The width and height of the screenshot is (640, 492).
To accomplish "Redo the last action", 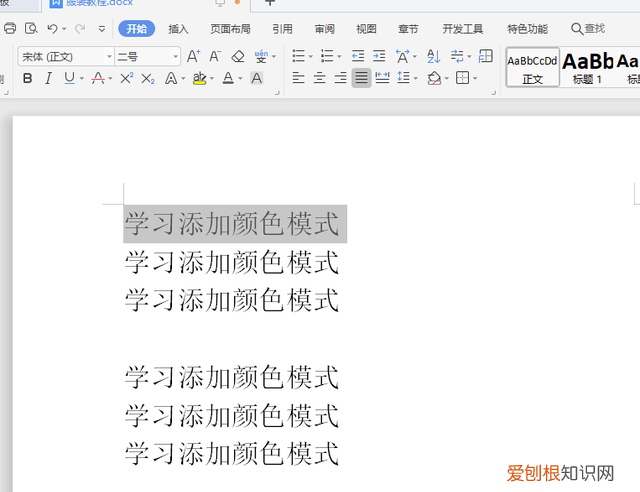I will [80, 29].
